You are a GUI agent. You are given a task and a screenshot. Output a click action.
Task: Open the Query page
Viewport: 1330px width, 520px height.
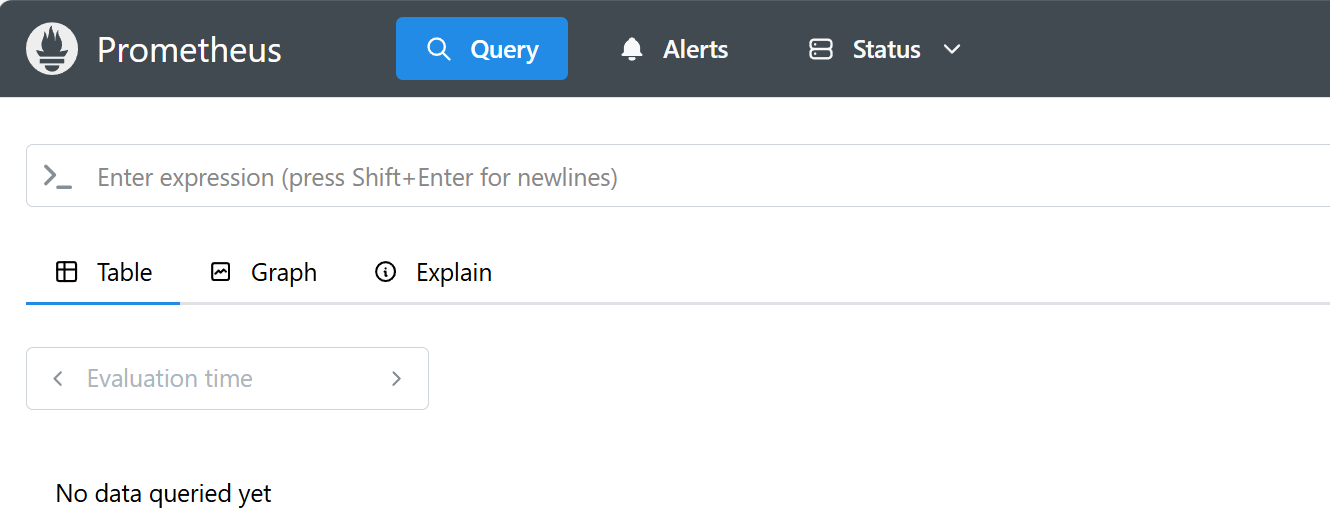[482, 49]
